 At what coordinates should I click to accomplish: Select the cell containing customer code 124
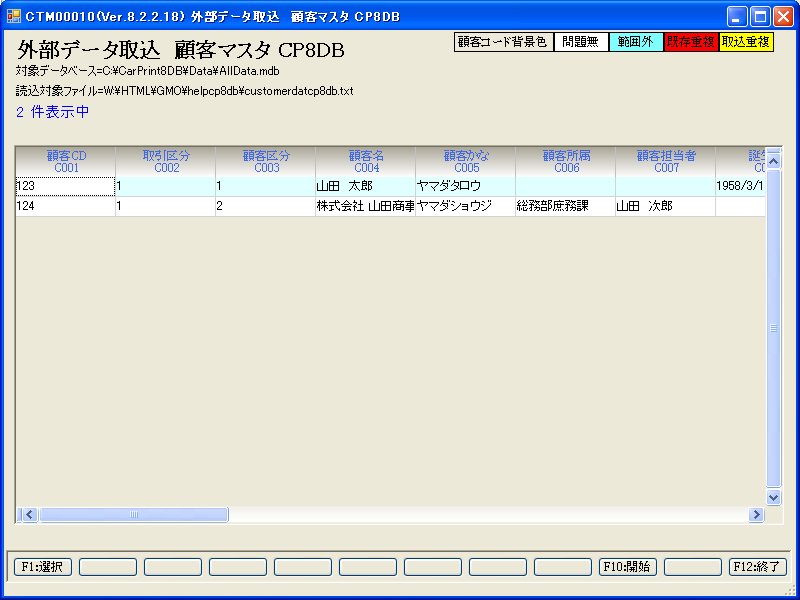click(x=65, y=206)
